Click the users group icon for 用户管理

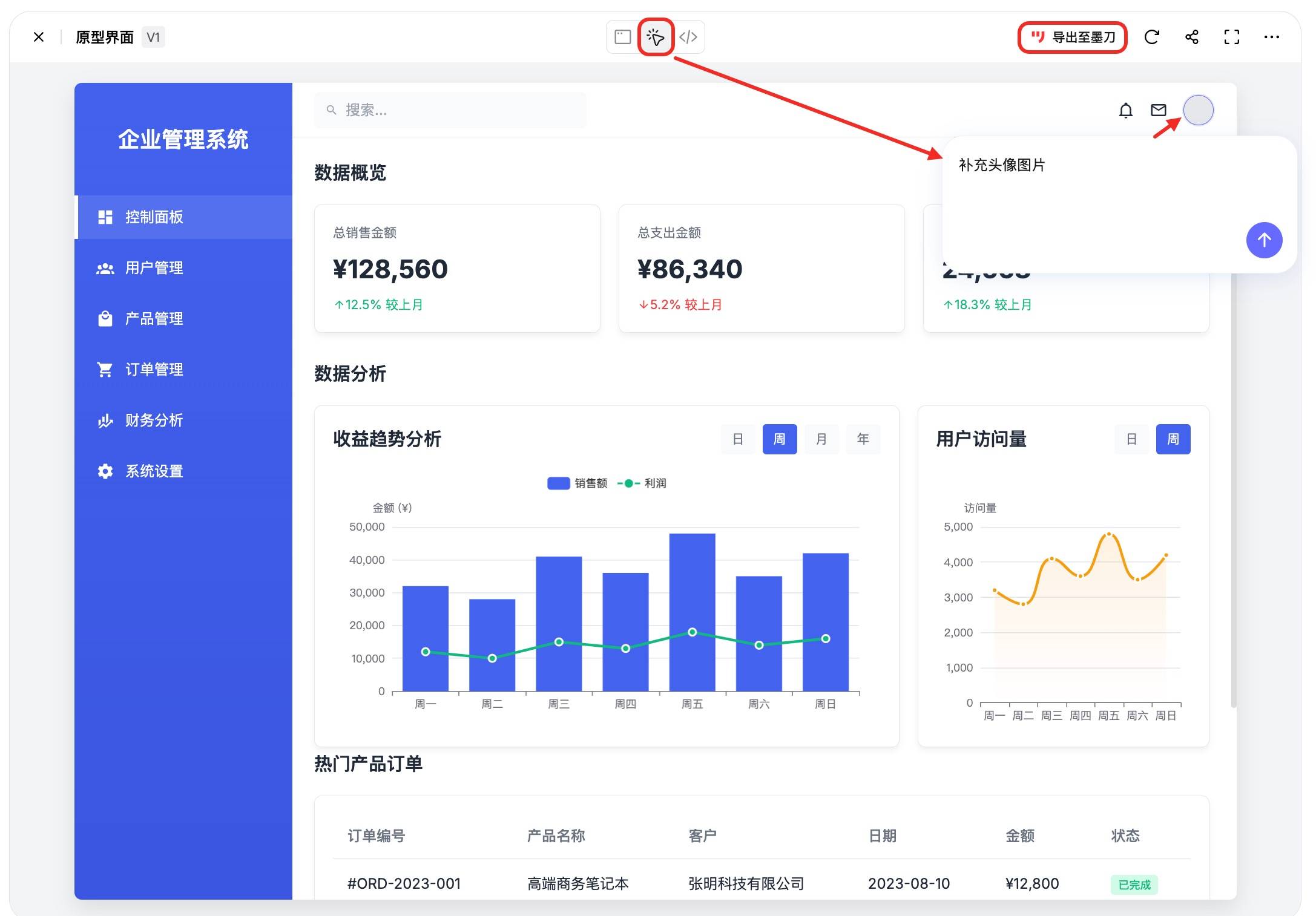click(x=105, y=268)
